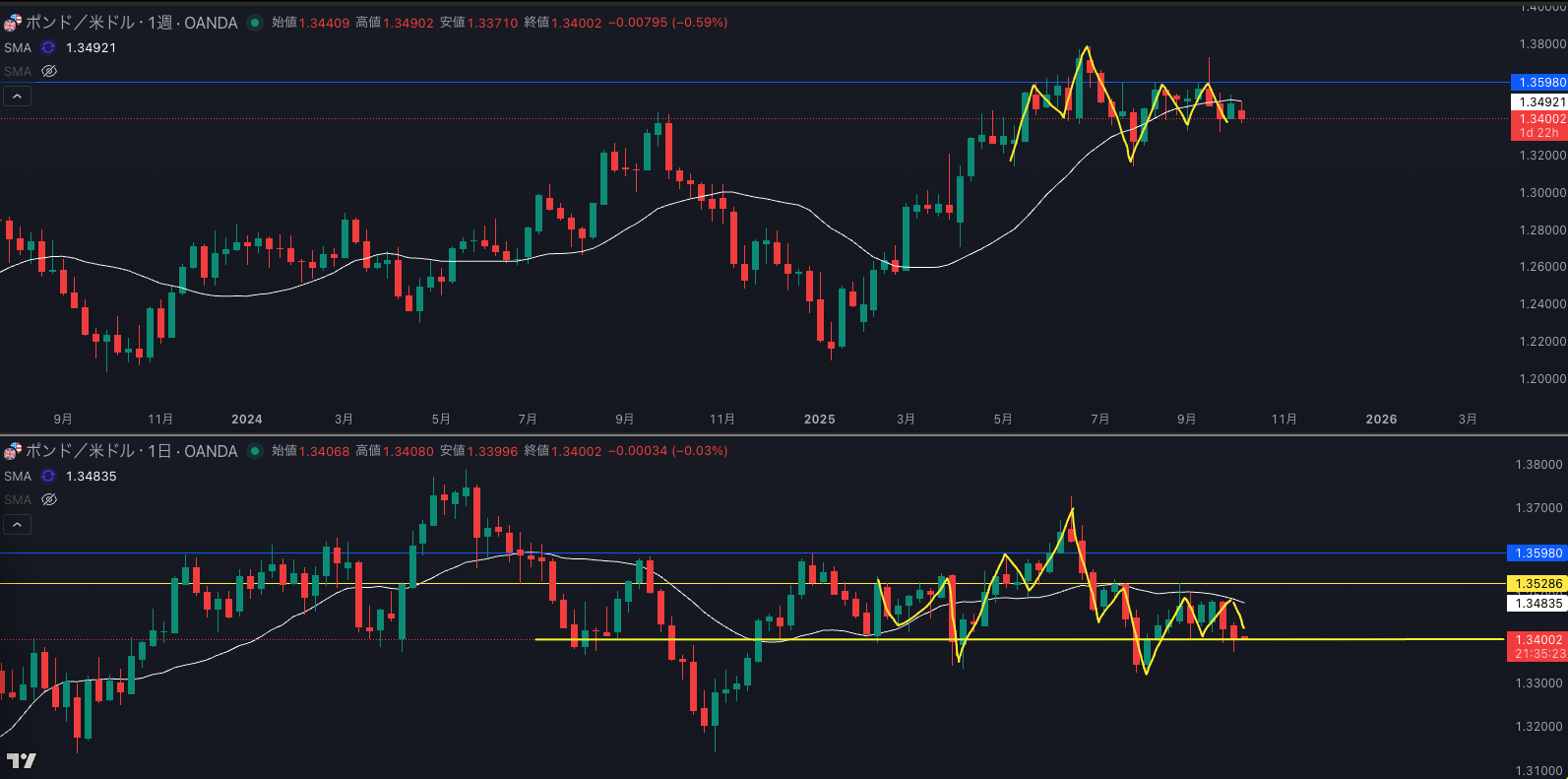Click the purple sync icon beside daily SMA
The height and width of the screenshot is (779, 1568).
[x=48, y=476]
